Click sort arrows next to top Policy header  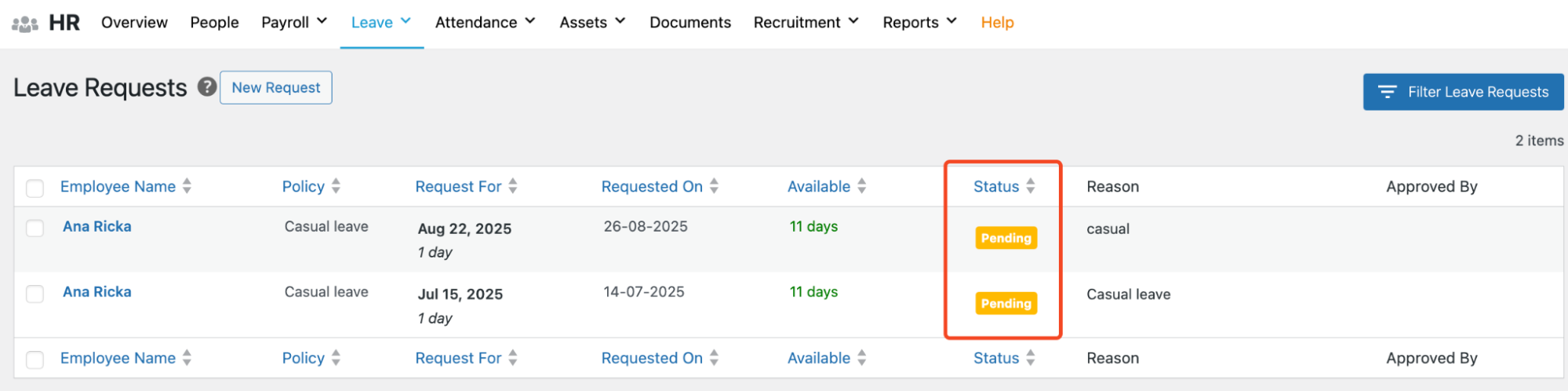click(336, 186)
